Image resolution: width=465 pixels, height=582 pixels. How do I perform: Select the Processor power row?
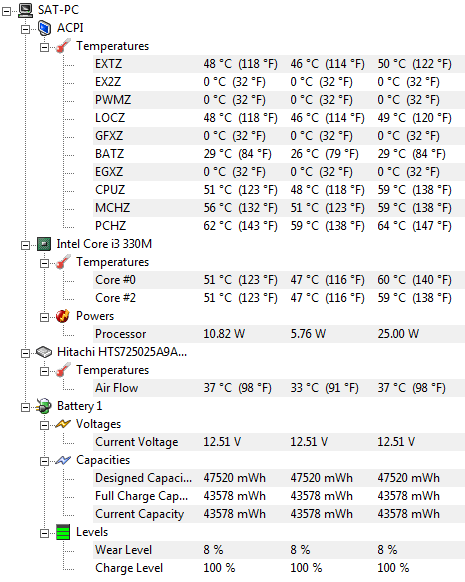(279, 334)
